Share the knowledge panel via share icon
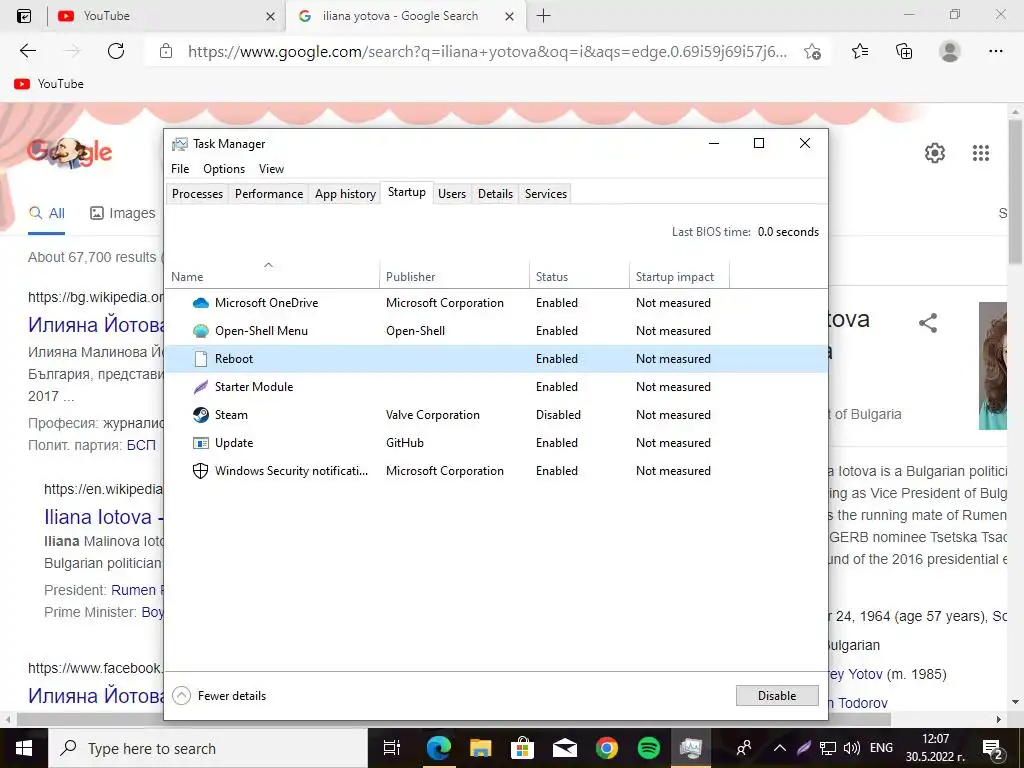Screen dimensions: 1024x768 (x=928, y=323)
